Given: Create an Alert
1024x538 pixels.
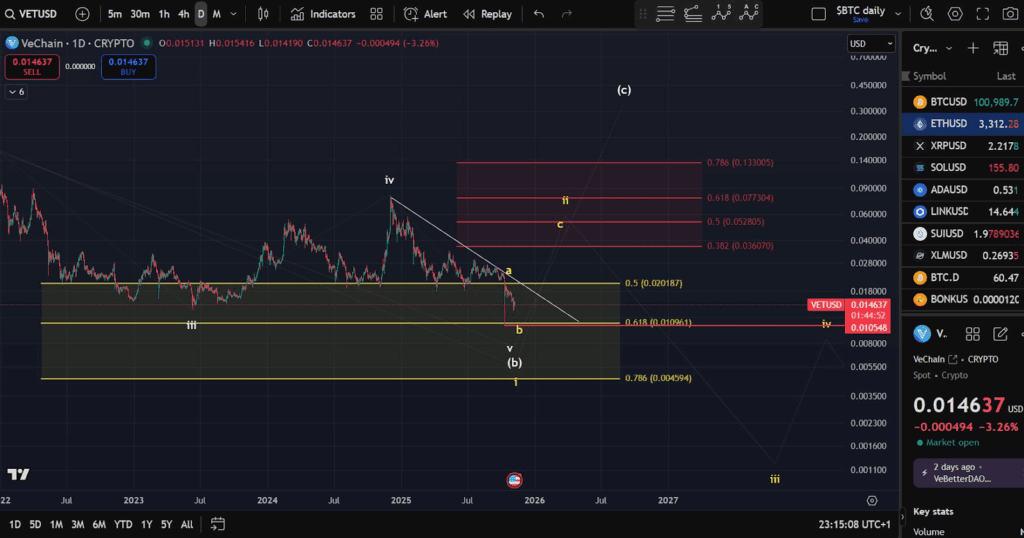Looking at the screenshot, I should (x=426, y=14).
